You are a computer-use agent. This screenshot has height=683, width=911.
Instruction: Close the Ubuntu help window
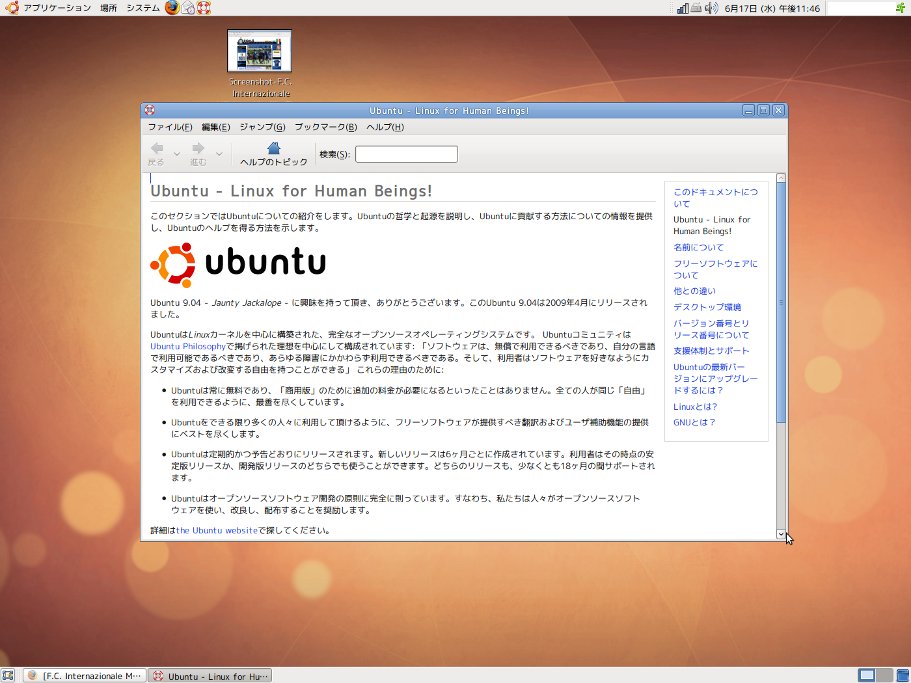[779, 110]
